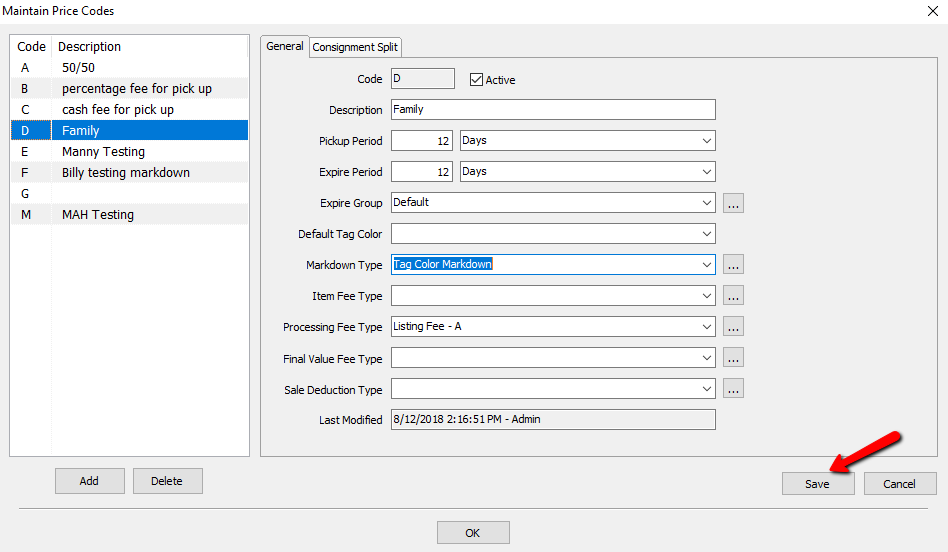Expand the Pickup Period units dropdown
Viewport: 948px width, 552px height.
[706, 141]
